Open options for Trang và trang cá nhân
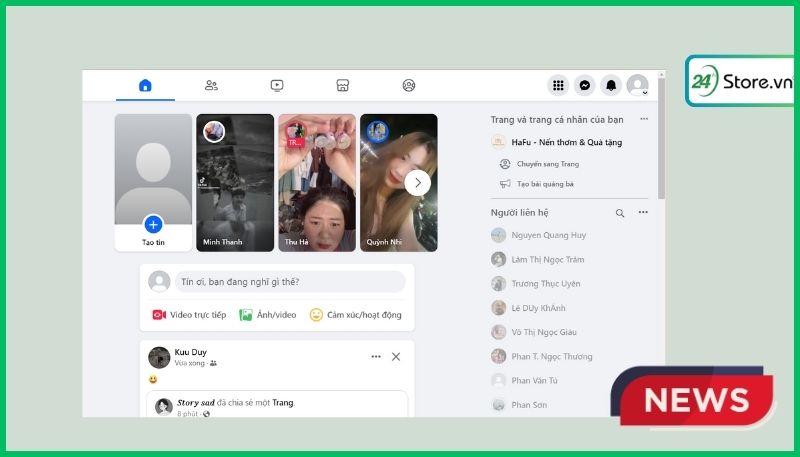Image resolution: width=800 pixels, height=457 pixels. pos(644,119)
